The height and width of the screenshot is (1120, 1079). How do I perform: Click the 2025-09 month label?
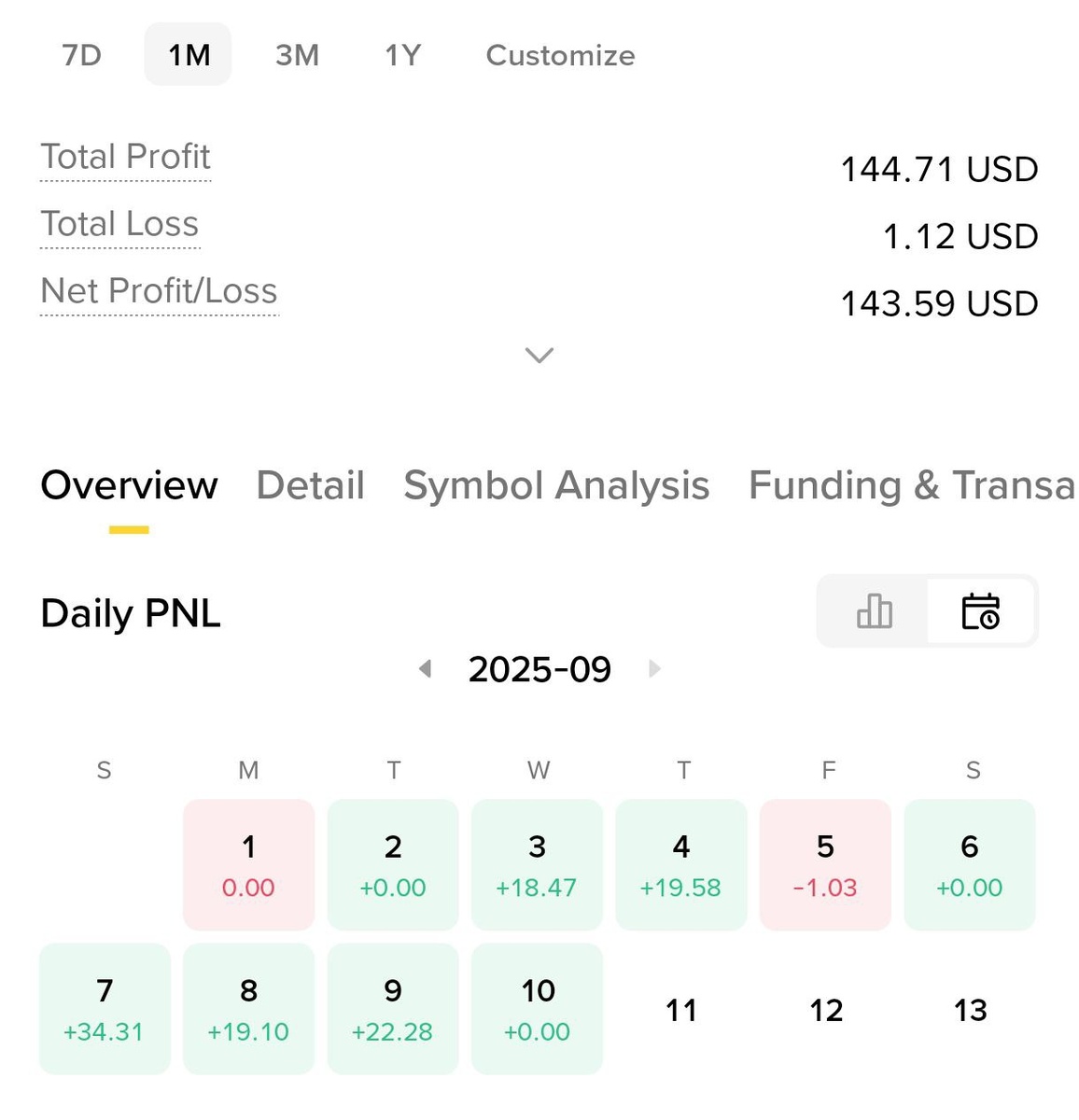click(539, 669)
